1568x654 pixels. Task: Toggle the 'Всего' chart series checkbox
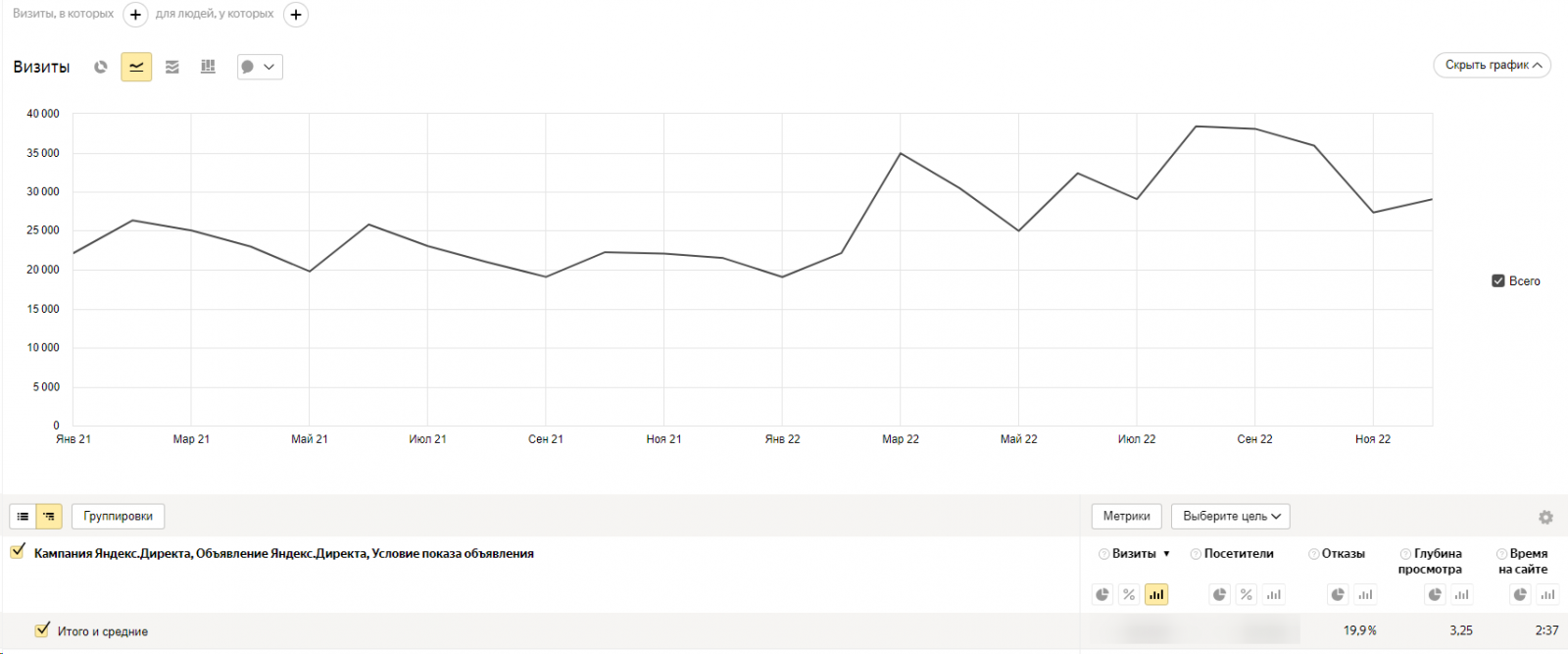tap(1497, 280)
